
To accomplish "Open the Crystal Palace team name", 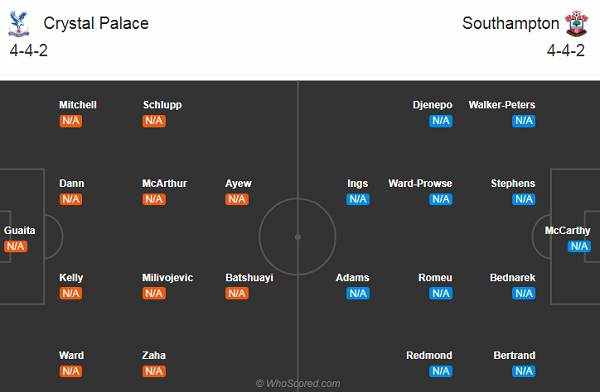I will (96, 23).
